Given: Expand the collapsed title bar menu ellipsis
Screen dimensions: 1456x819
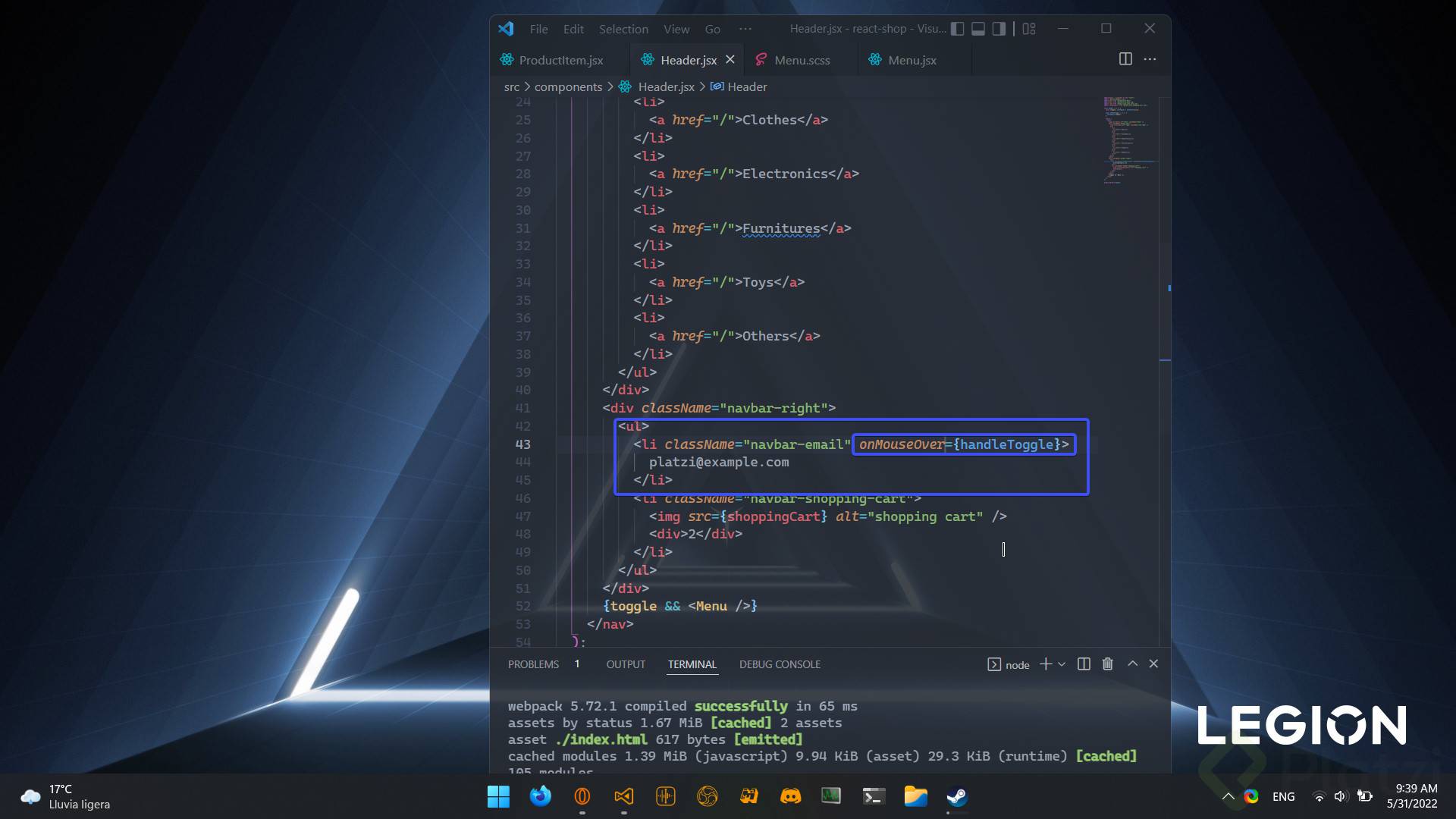Looking at the screenshot, I should coord(745,29).
